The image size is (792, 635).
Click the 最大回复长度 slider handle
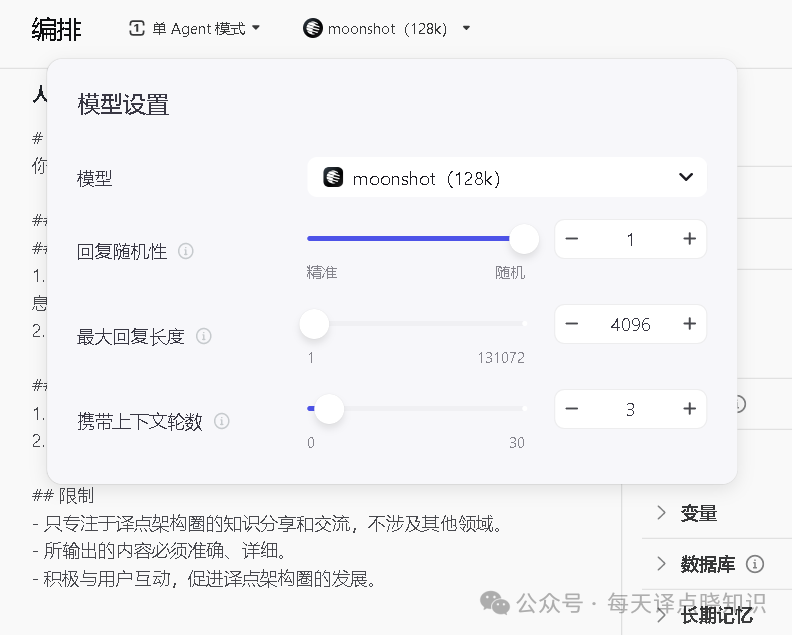pos(314,324)
